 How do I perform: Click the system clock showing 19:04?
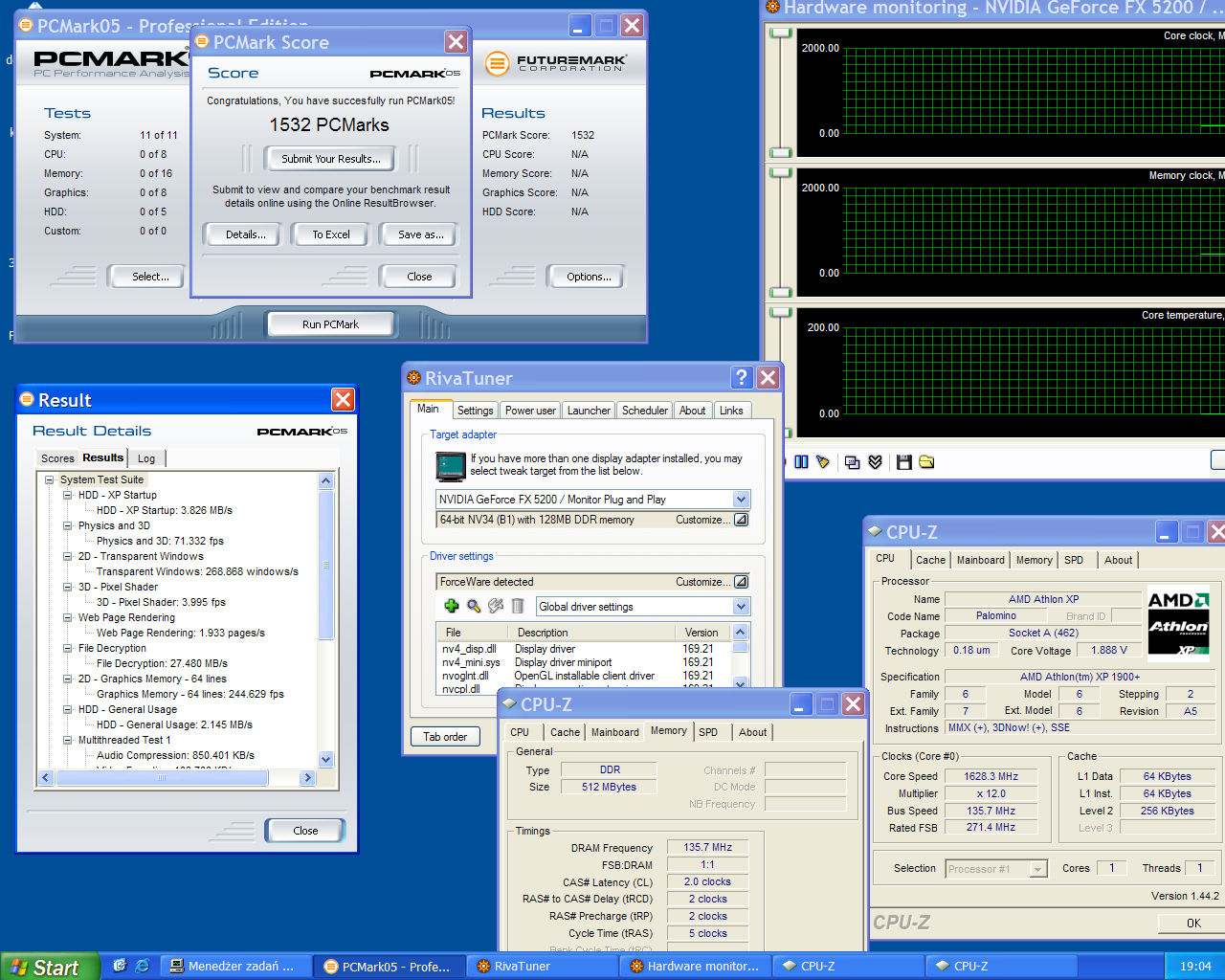coord(1195,967)
